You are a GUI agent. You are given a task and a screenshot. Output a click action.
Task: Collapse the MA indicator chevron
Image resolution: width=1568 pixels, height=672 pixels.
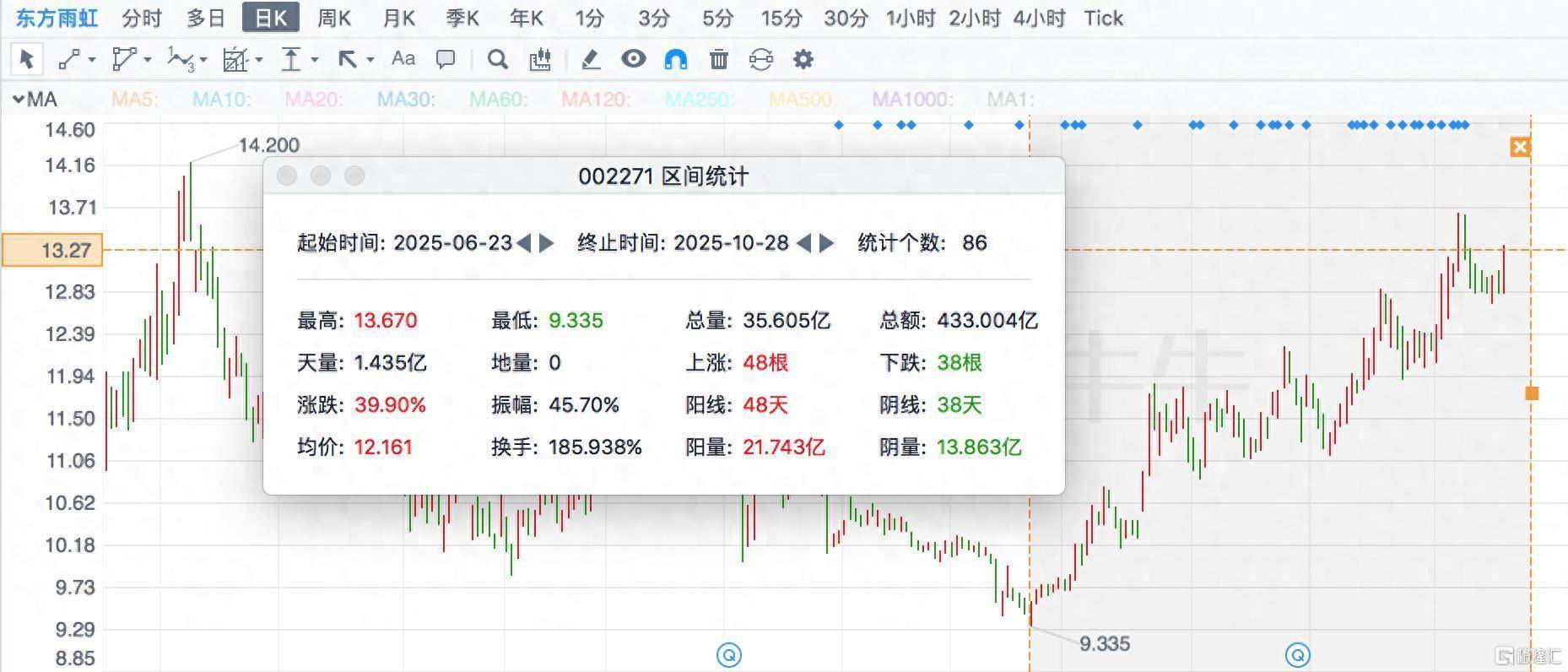pos(18,100)
